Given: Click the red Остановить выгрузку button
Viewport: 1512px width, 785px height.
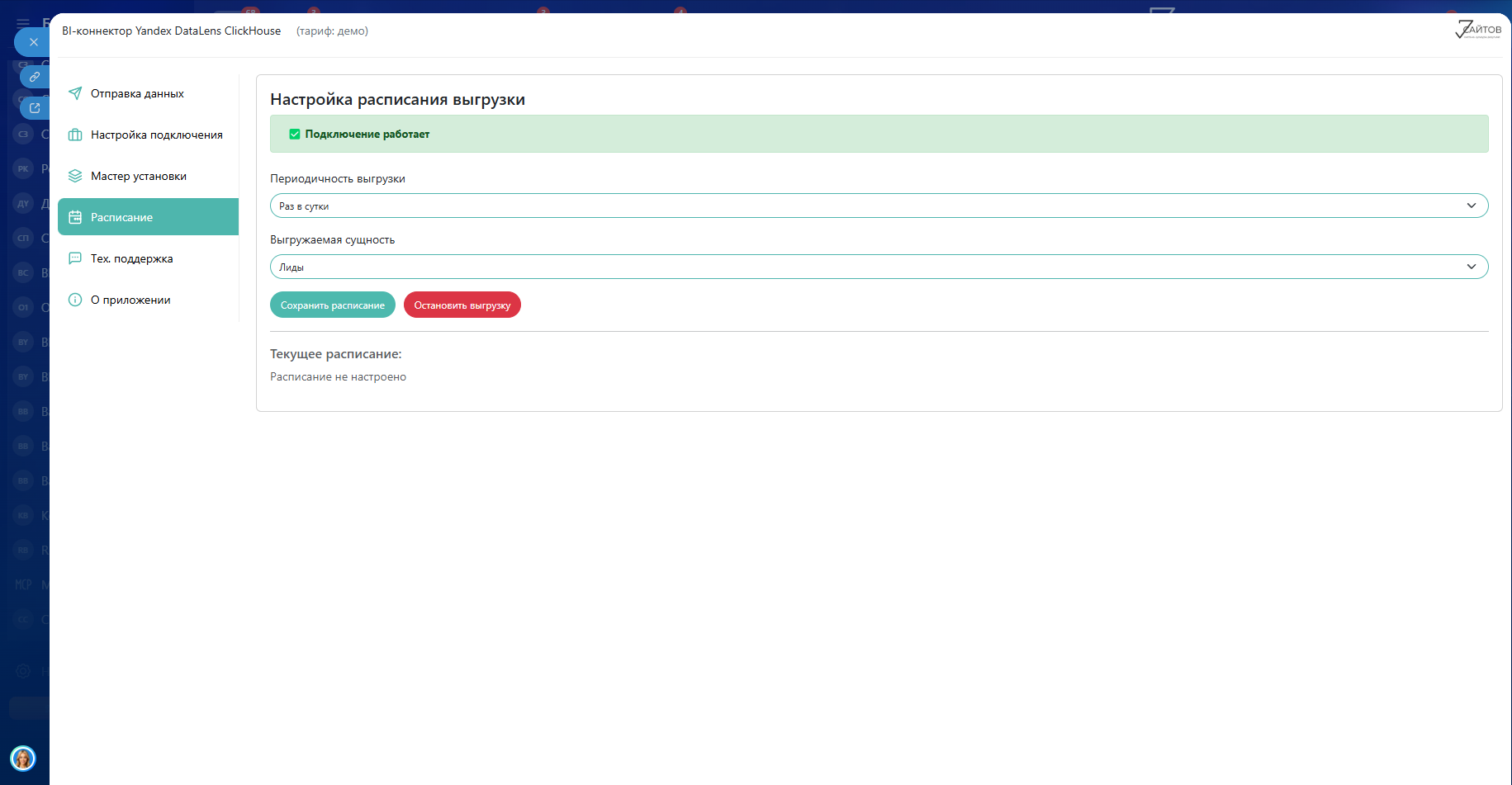Looking at the screenshot, I should (x=462, y=305).
